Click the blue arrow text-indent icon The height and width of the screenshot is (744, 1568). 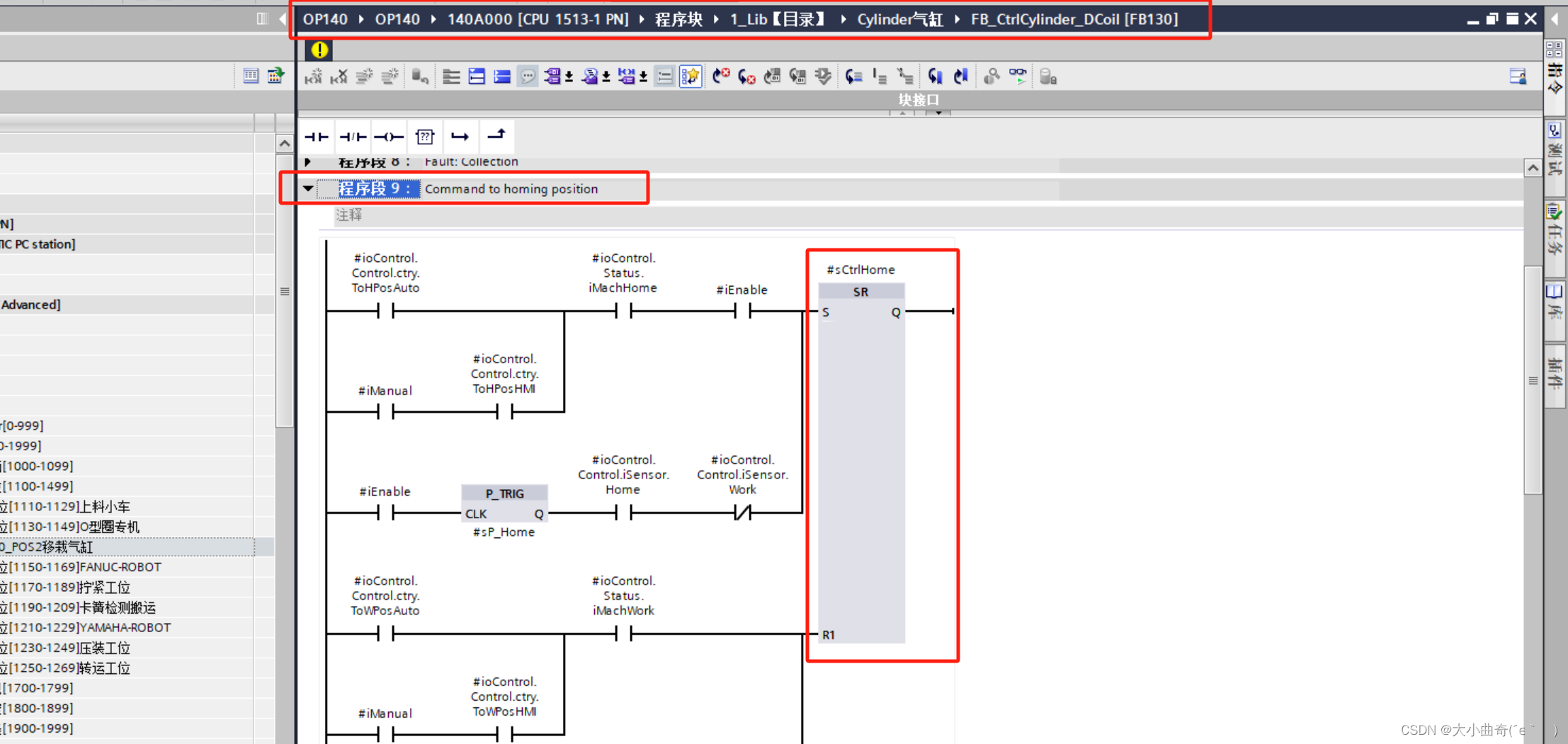point(854,76)
